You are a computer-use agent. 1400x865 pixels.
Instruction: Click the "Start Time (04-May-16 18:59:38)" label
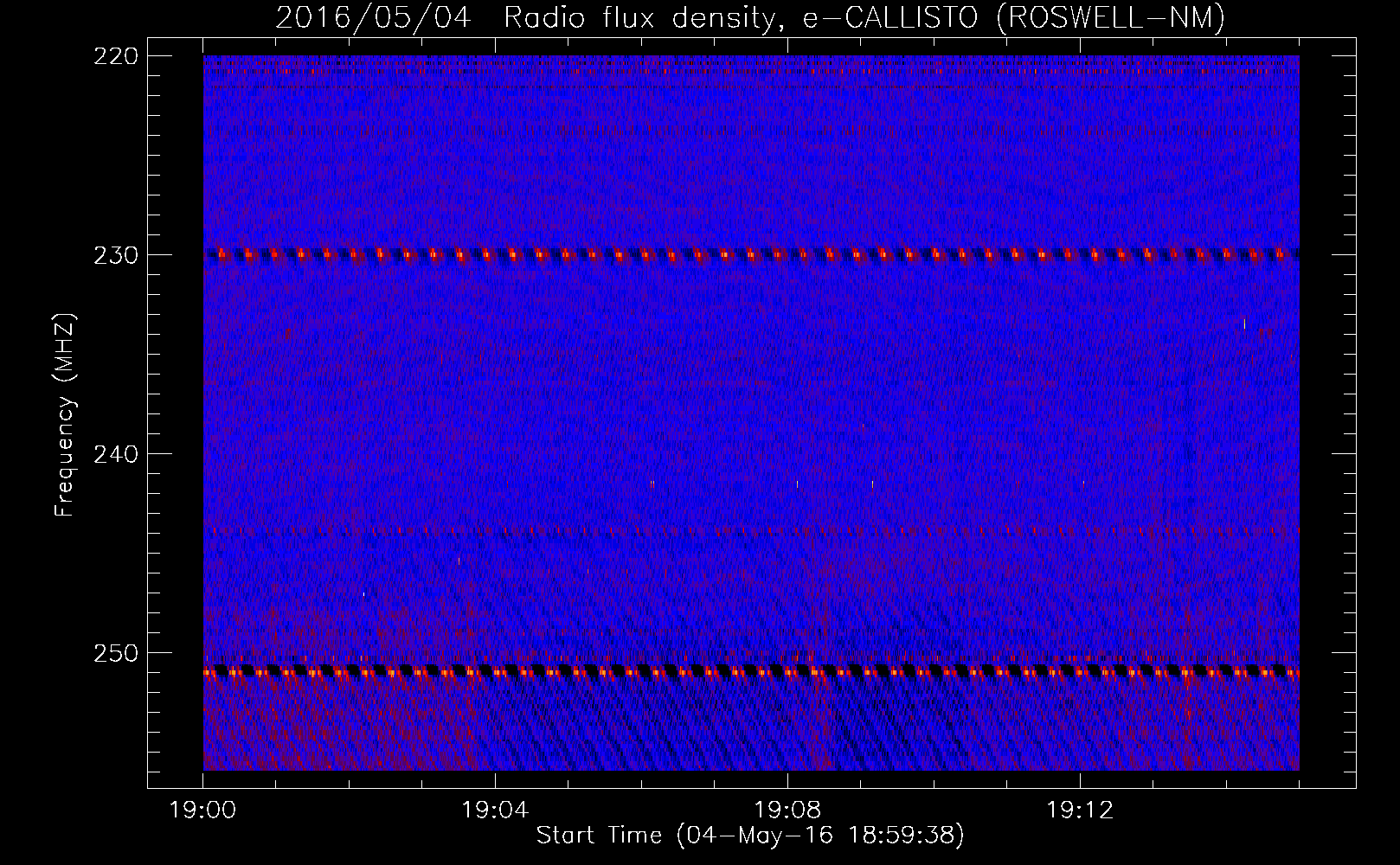750,836
